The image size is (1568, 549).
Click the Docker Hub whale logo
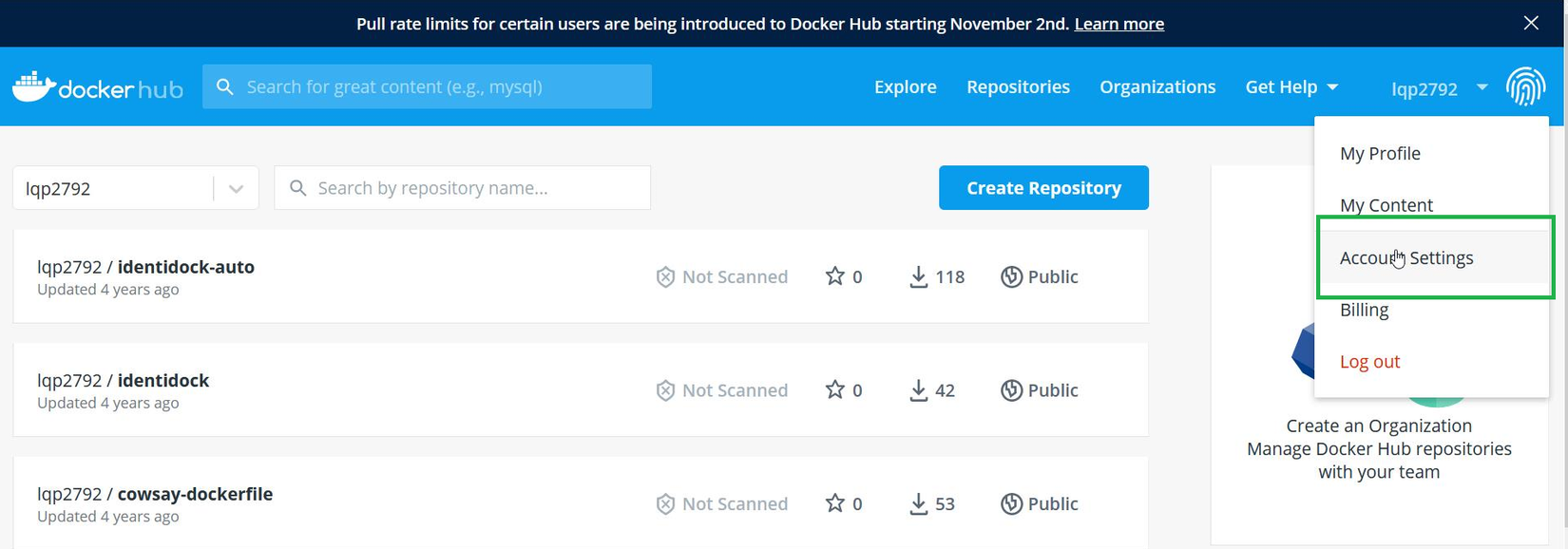point(34,86)
